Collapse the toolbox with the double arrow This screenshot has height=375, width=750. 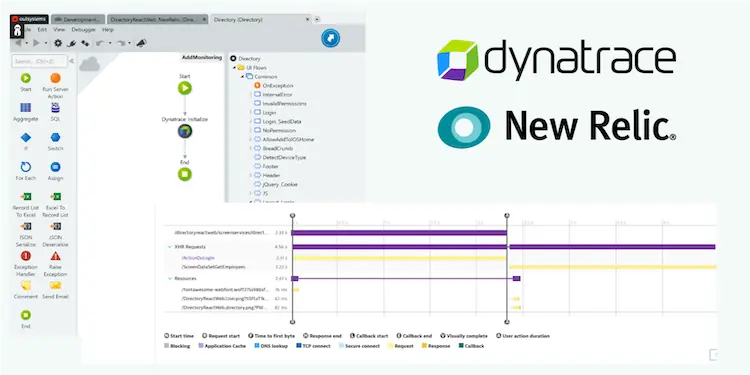pos(72,61)
